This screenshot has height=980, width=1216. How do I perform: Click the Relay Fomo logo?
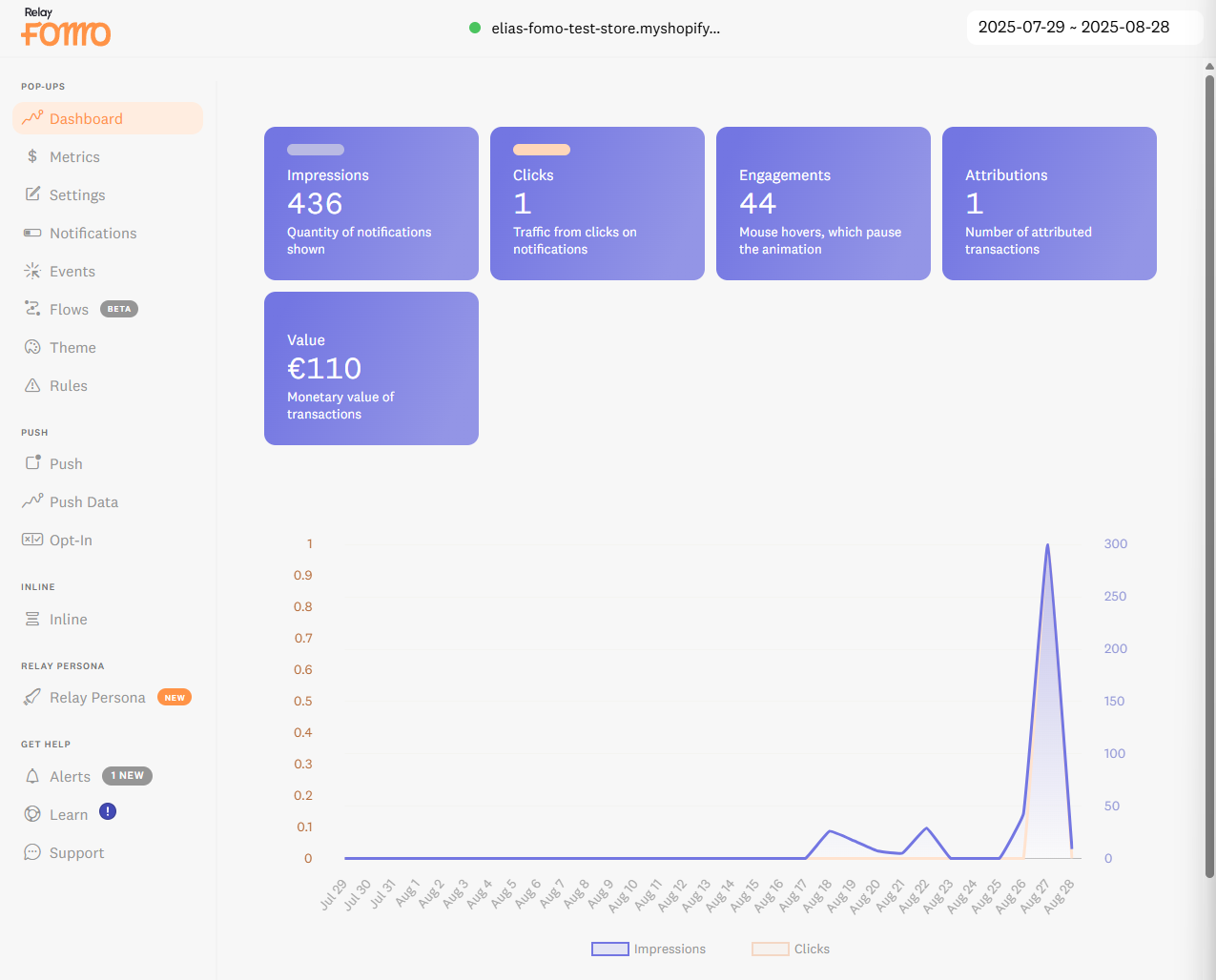66,28
